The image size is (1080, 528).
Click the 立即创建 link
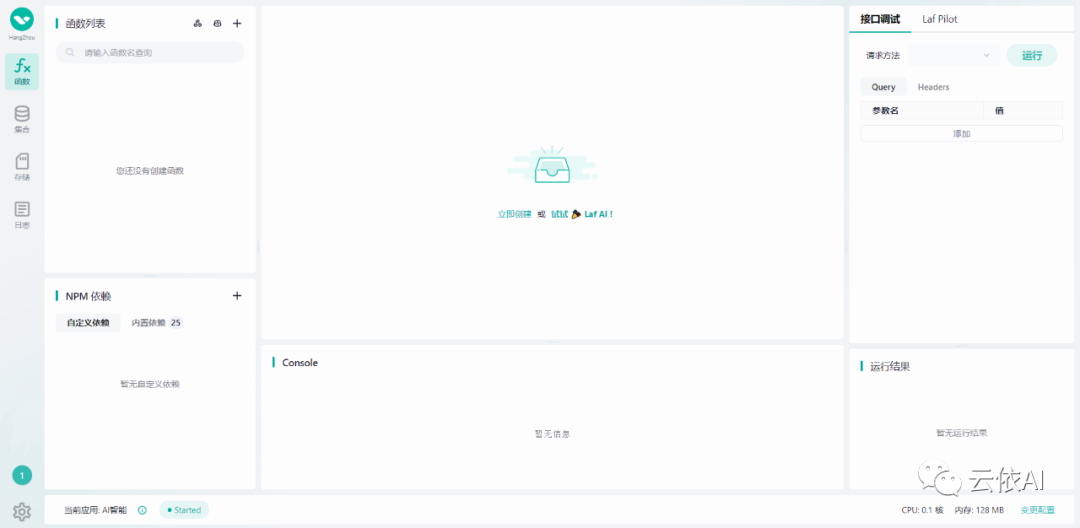click(x=515, y=214)
